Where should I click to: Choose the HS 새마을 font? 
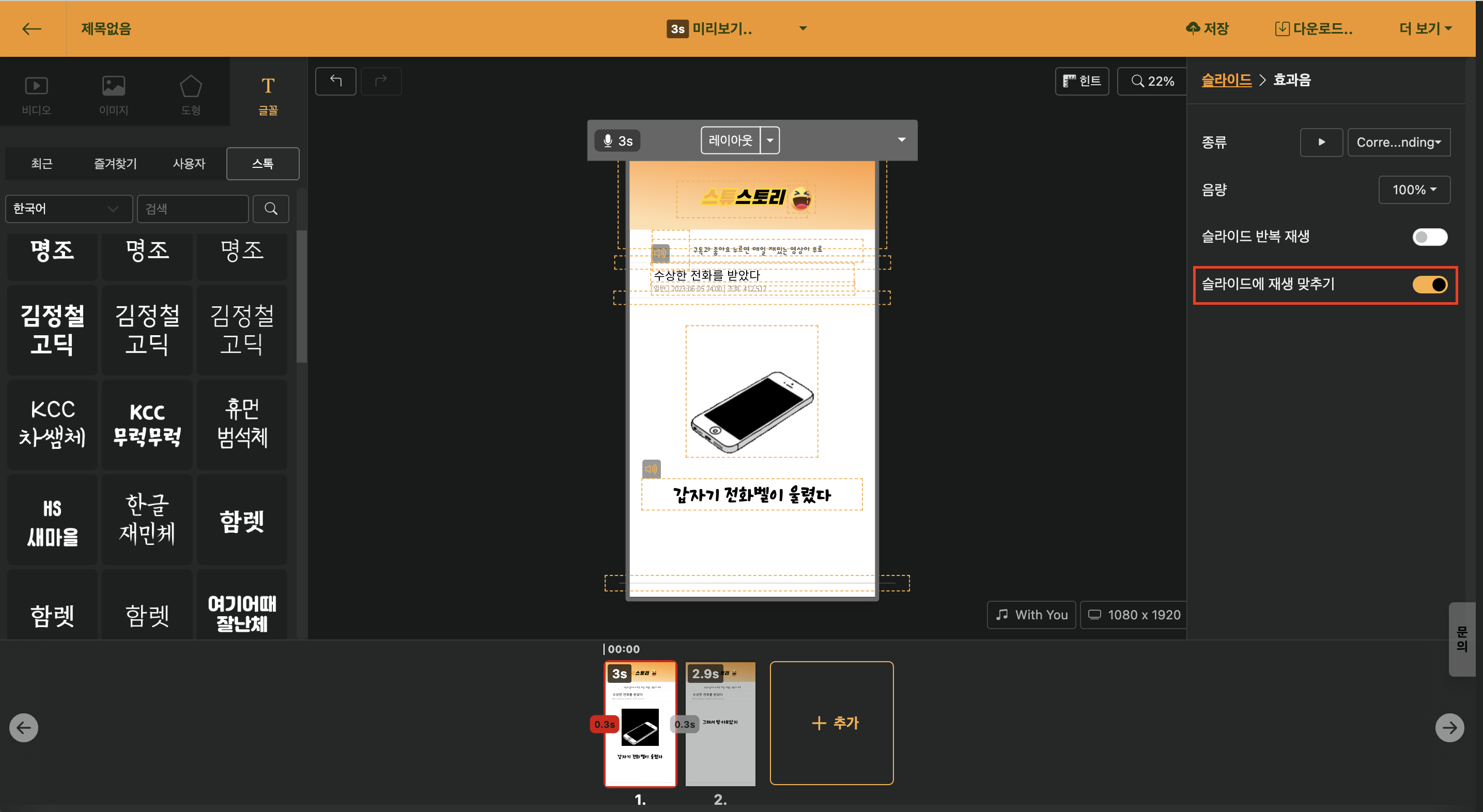[52, 520]
